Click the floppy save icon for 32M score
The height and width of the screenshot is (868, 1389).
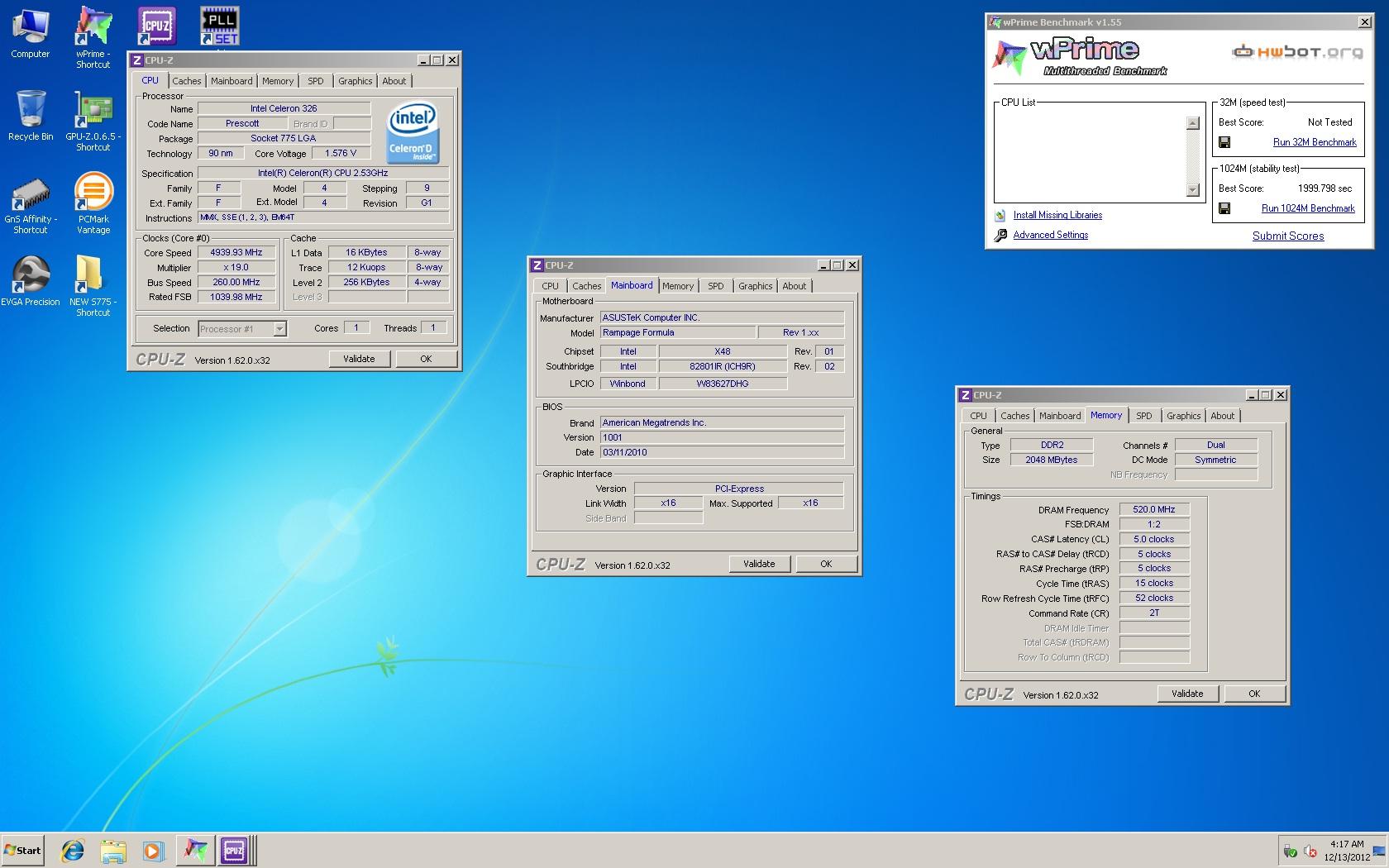pos(1224,142)
